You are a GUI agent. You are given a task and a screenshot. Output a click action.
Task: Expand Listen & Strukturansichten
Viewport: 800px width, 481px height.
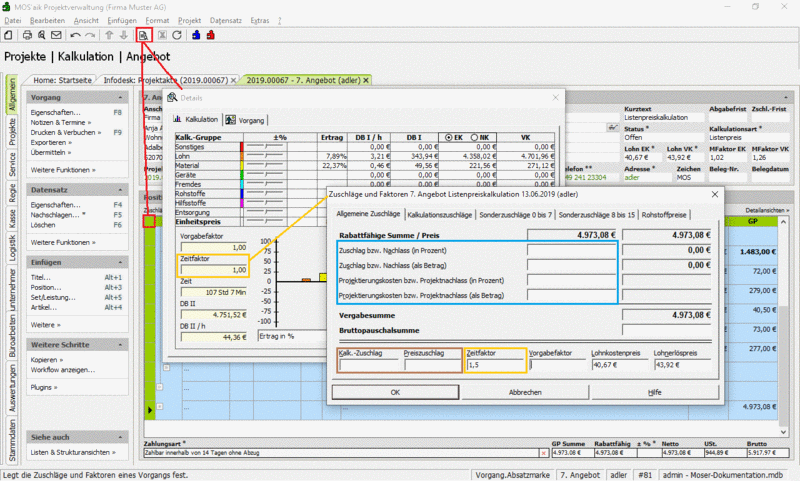[73, 452]
